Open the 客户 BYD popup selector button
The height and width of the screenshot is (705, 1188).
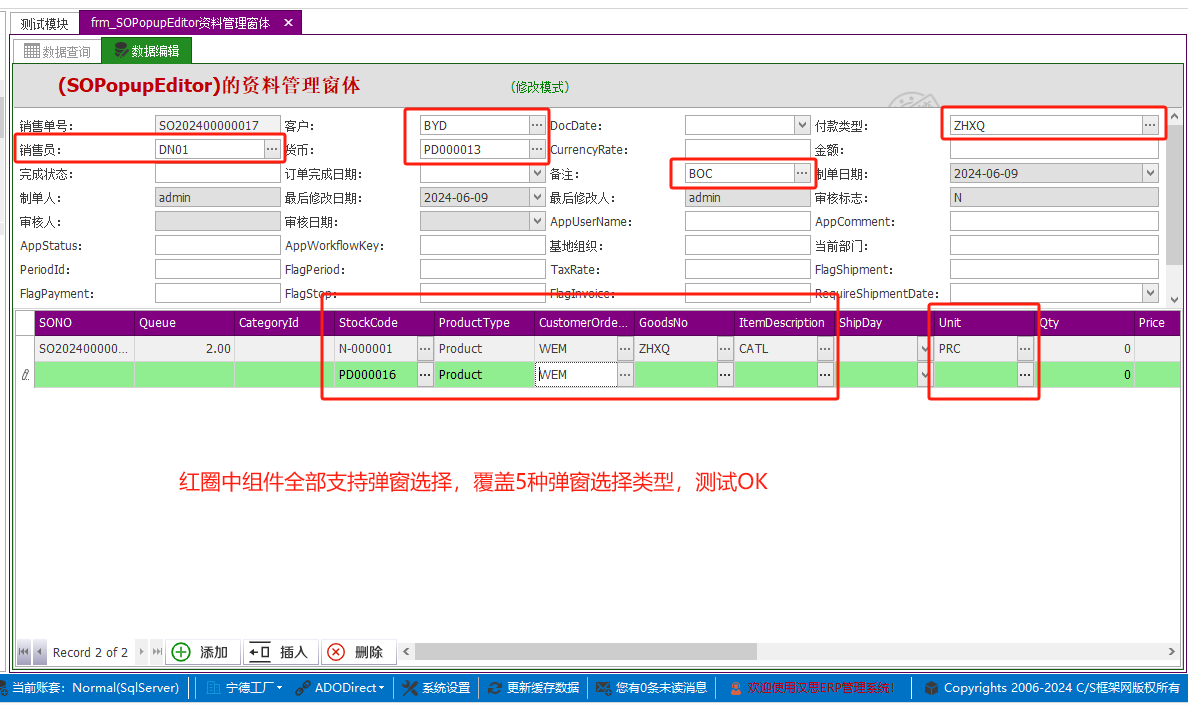pos(536,125)
